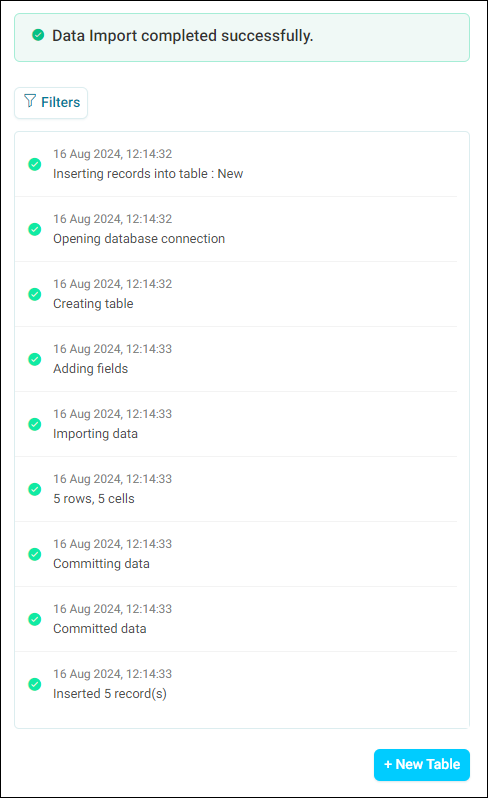
Task: Click check icon beside Importing data
Action: click(x=35, y=424)
